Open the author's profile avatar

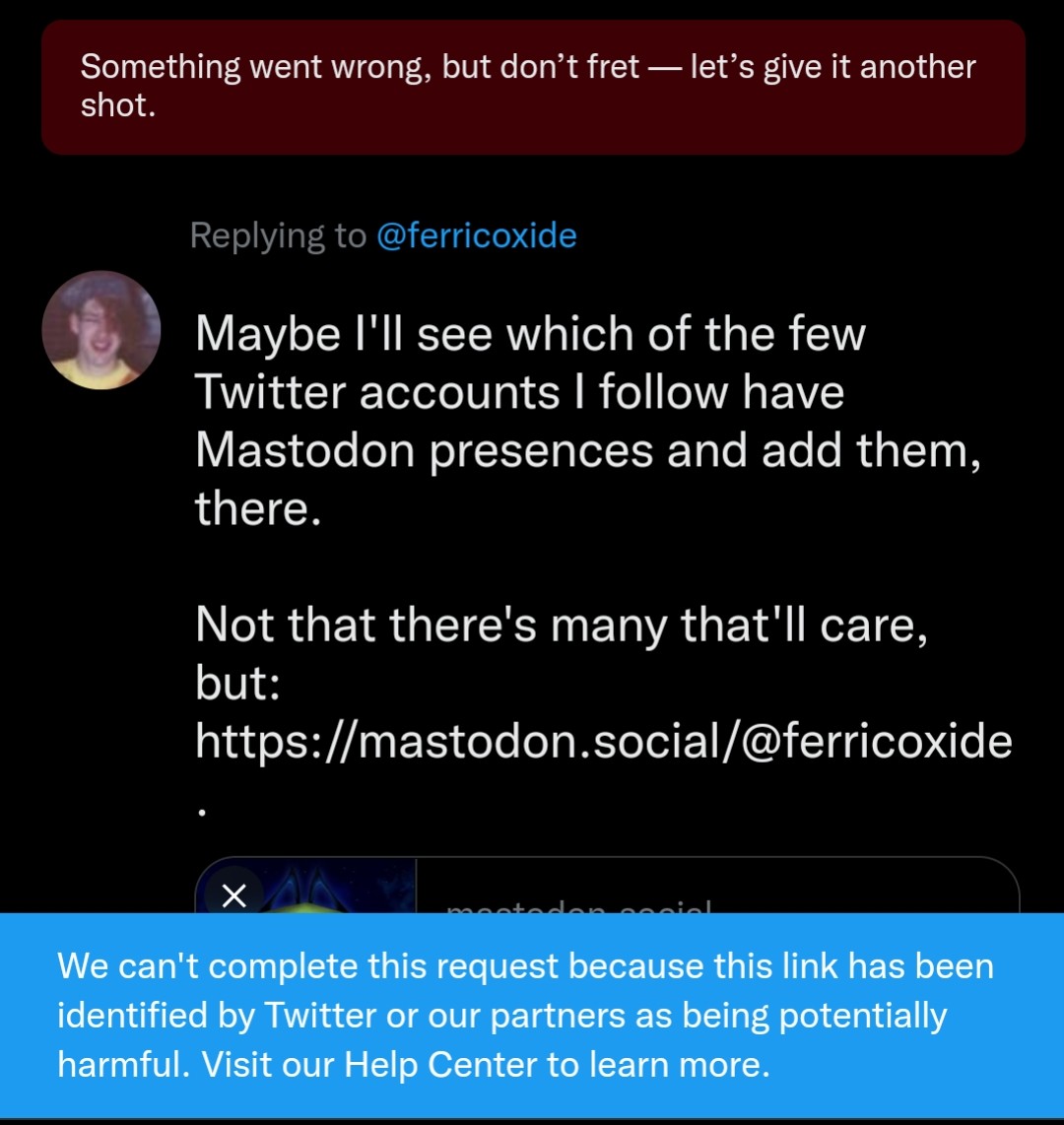pyautogui.click(x=100, y=330)
